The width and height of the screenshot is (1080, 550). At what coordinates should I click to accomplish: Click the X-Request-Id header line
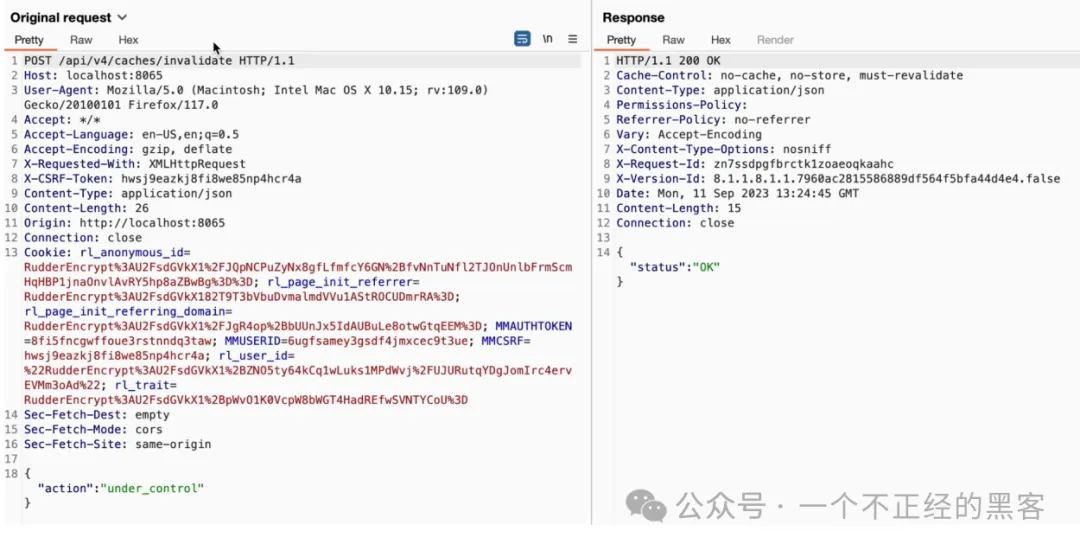[754, 164]
